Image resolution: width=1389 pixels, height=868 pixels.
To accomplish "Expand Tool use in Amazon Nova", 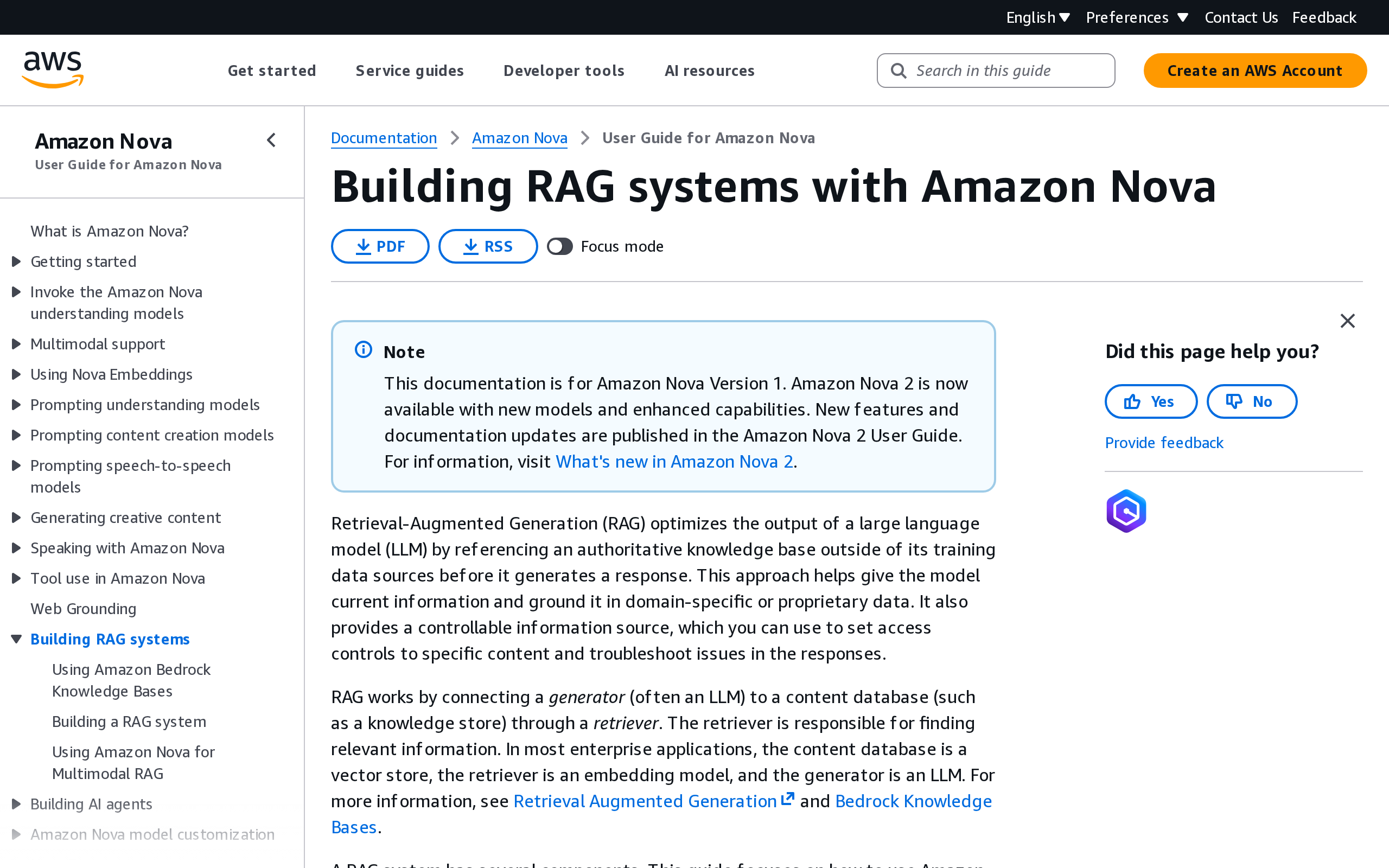I will coord(17,579).
